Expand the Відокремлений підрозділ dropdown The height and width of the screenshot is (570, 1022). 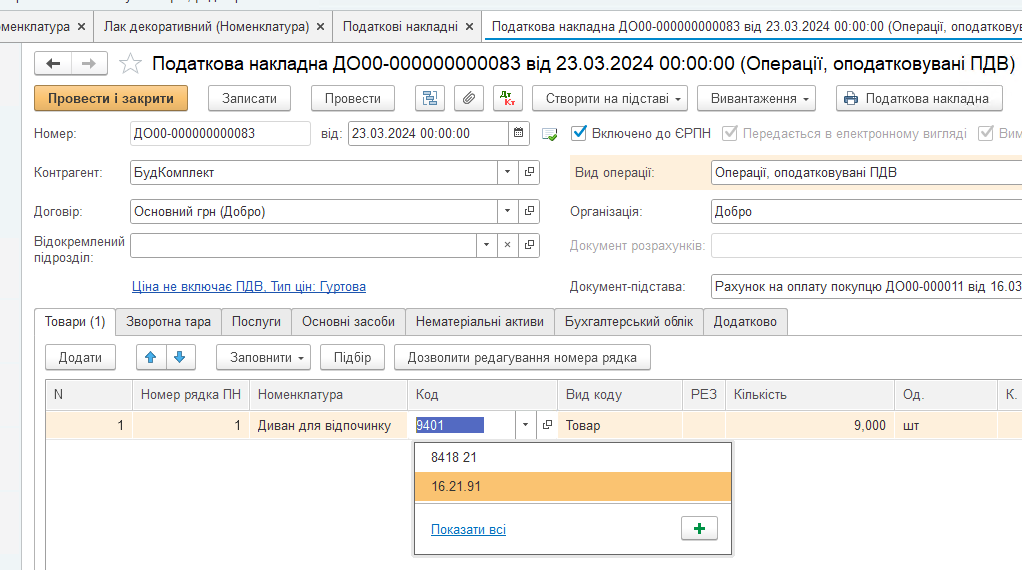pyautogui.click(x=486, y=246)
